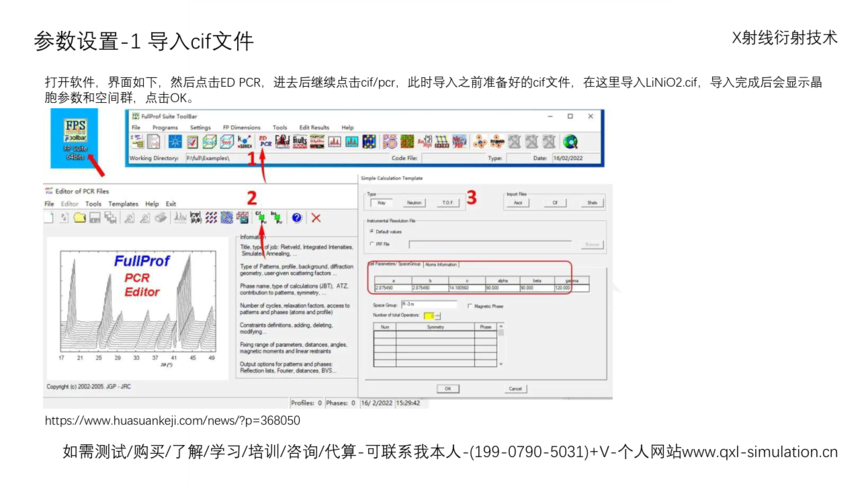The image size is (860, 484).
Task: Click the ED PCR toolbar icon
Action: click(264, 142)
